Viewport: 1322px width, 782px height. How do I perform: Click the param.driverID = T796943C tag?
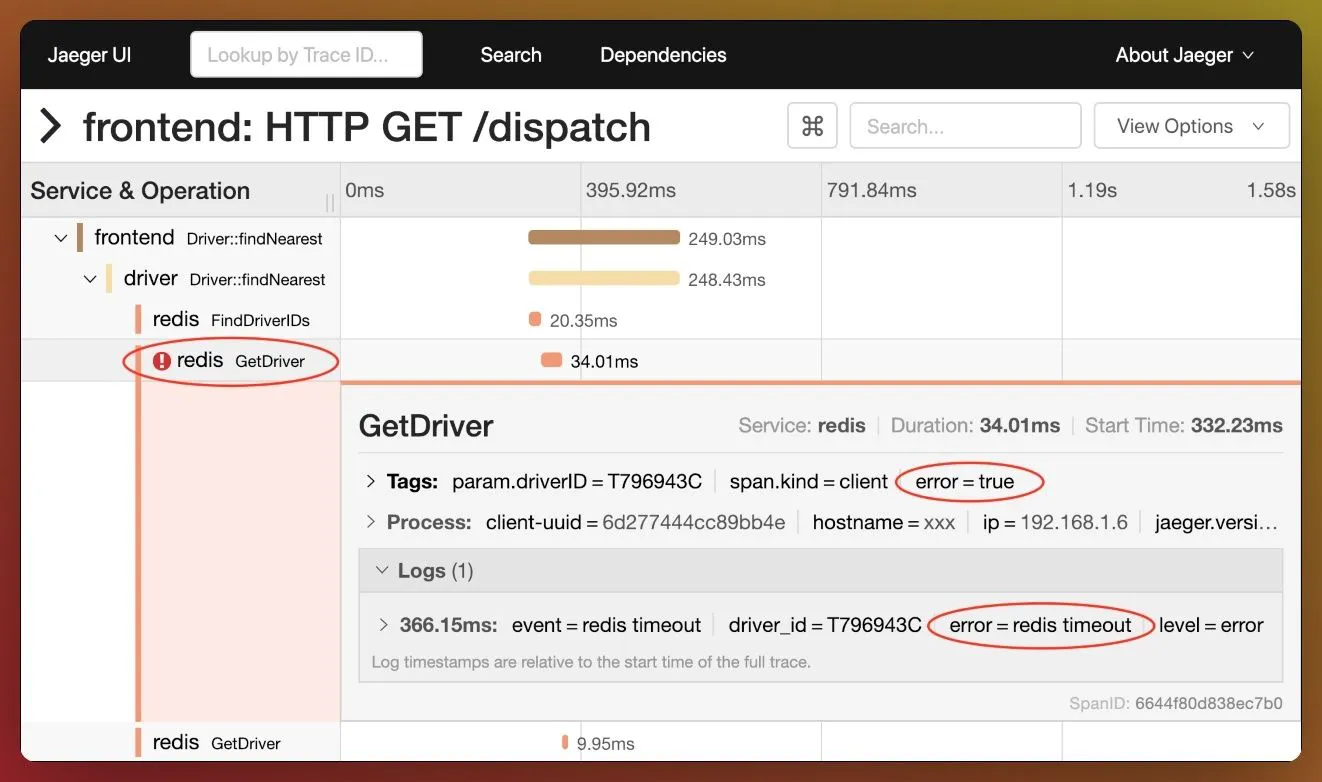point(577,481)
